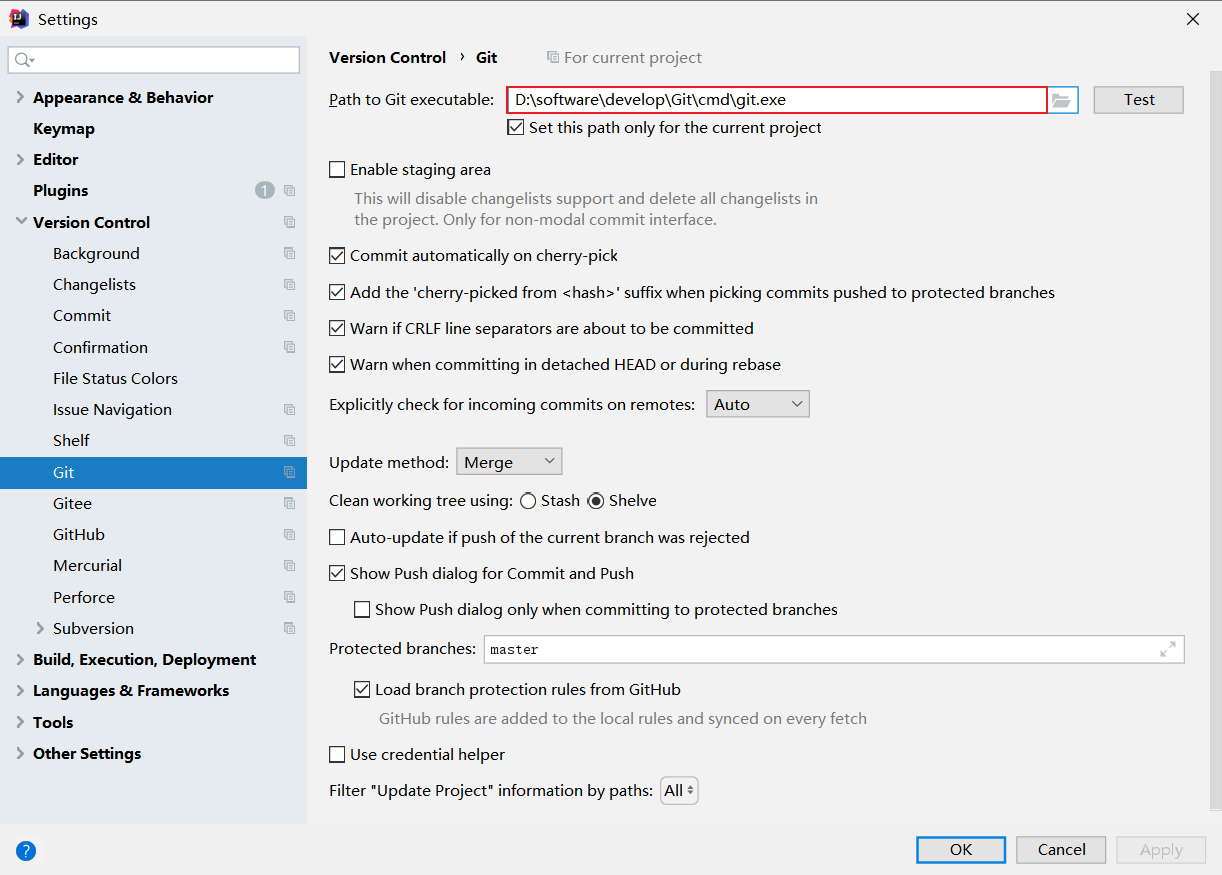The image size is (1222, 875).
Task: Click the For current project icon in header
Action: coord(553,58)
